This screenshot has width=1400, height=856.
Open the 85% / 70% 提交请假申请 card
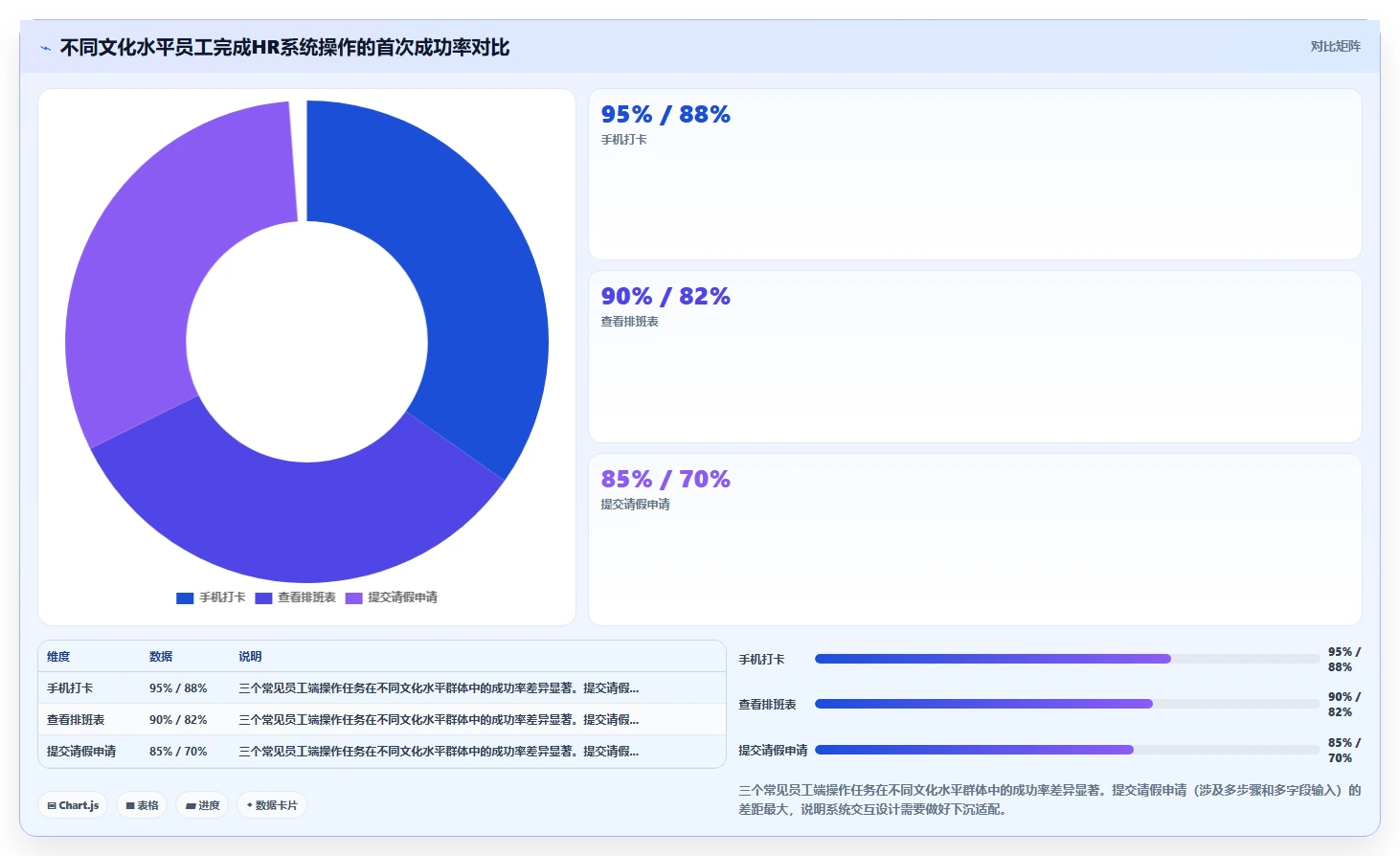[975, 539]
